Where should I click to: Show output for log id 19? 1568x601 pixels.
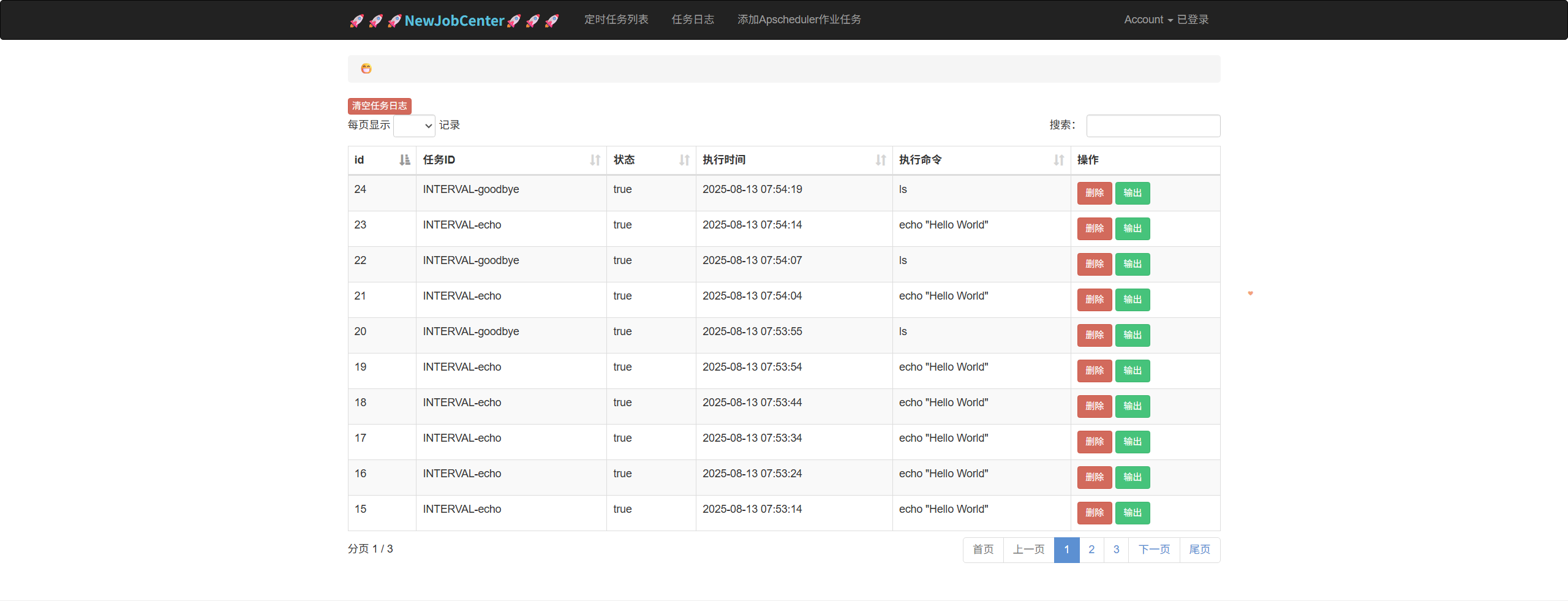(1133, 371)
